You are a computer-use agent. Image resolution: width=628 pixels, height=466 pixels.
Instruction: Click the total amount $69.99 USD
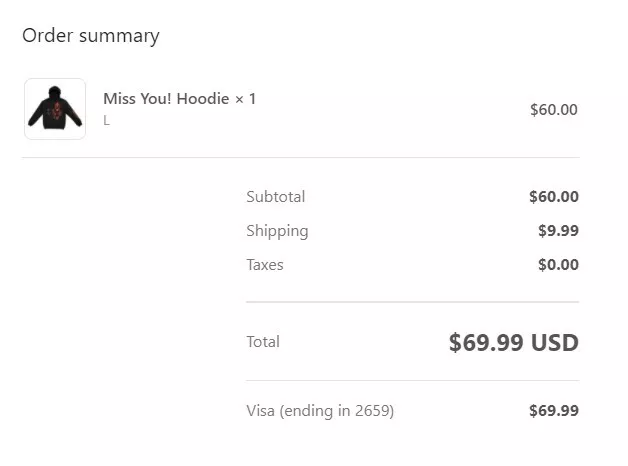pyautogui.click(x=513, y=343)
